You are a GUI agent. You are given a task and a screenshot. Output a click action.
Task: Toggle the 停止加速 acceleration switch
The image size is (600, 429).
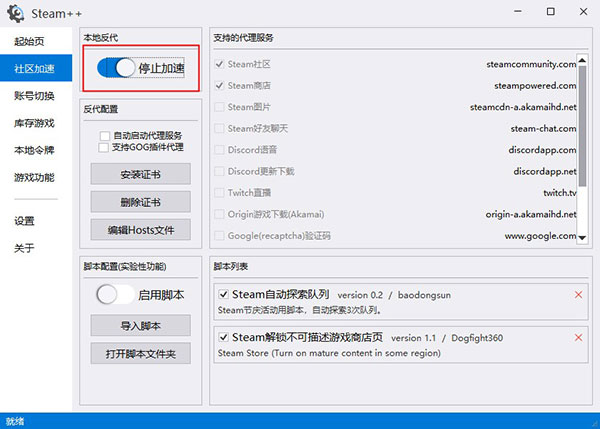(x=116, y=68)
